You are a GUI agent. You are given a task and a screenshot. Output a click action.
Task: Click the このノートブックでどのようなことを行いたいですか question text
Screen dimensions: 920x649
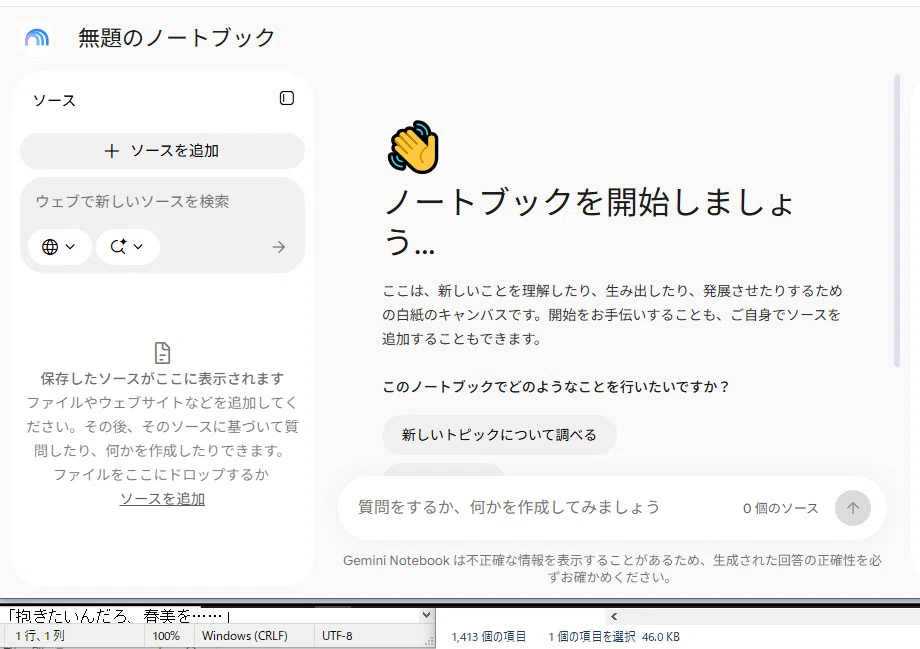pos(556,387)
